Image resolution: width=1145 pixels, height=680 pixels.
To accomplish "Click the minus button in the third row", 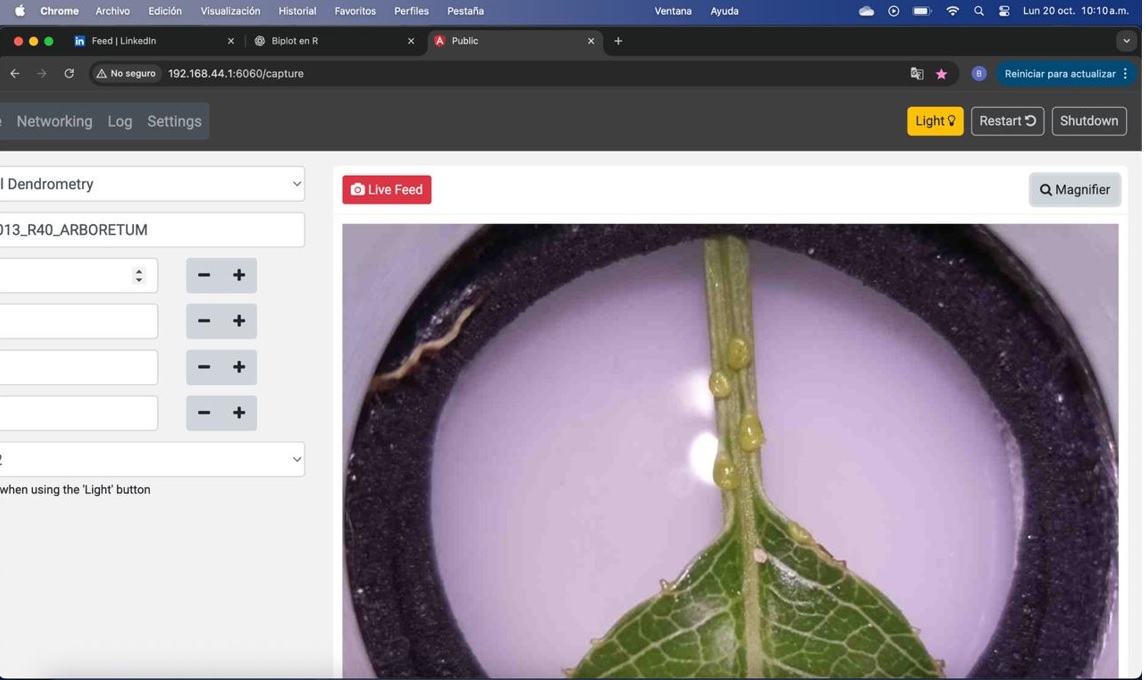I will pyautogui.click(x=204, y=367).
